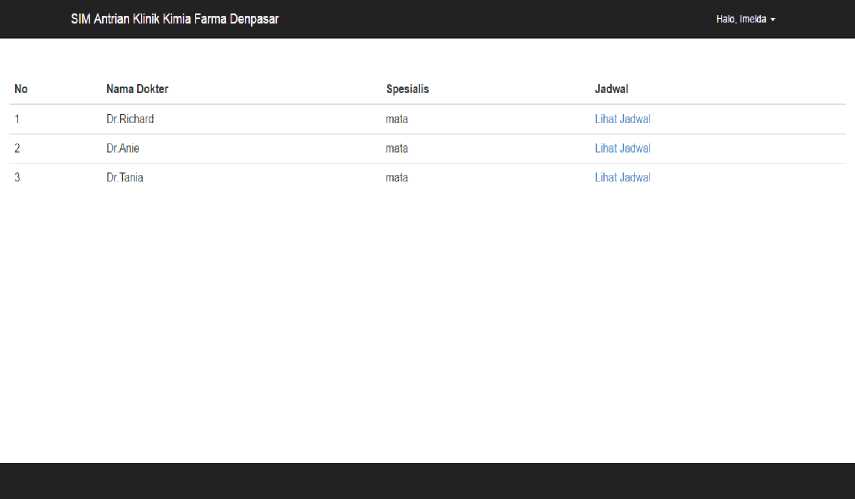
Task: Click the mata specialty in Dr.Anie's row
Action: pyautogui.click(x=397, y=148)
